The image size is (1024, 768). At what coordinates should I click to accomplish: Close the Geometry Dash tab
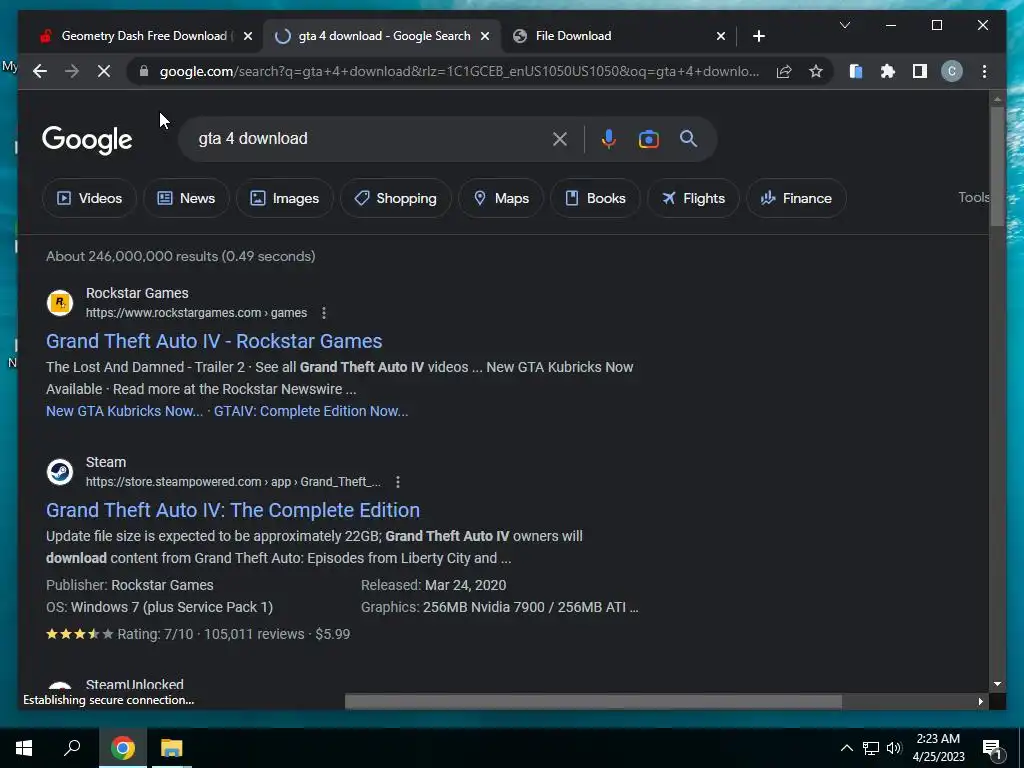(248, 37)
